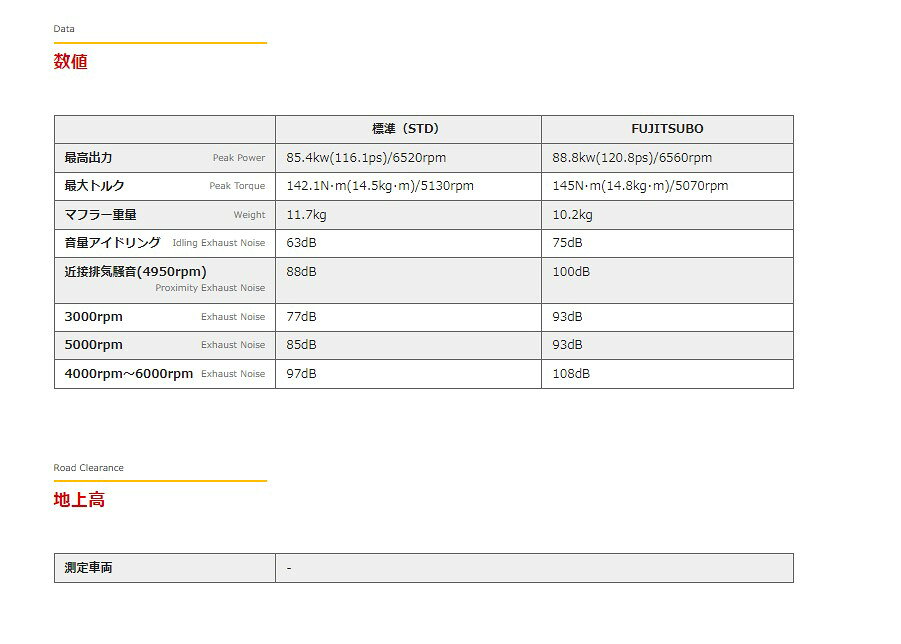The width and height of the screenshot is (901, 644).
Task: Click the 測定車両 row label
Action: pos(89,568)
